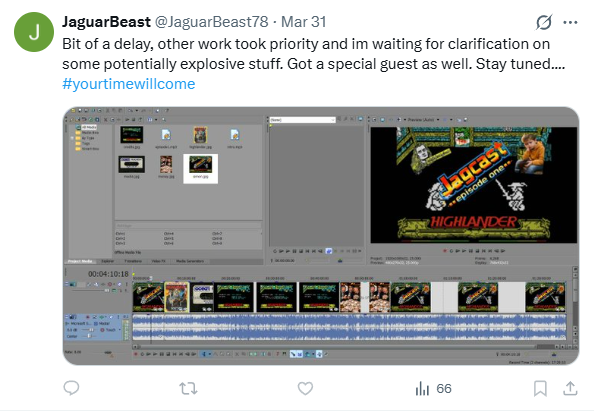
Task: Follow the #yourtimewillcome hashtag link
Action: [x=129, y=84]
